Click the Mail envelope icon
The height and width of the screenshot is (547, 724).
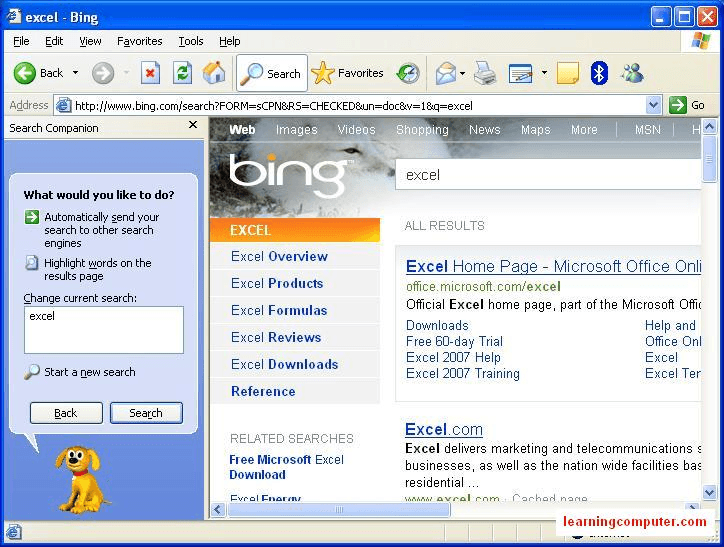point(446,73)
